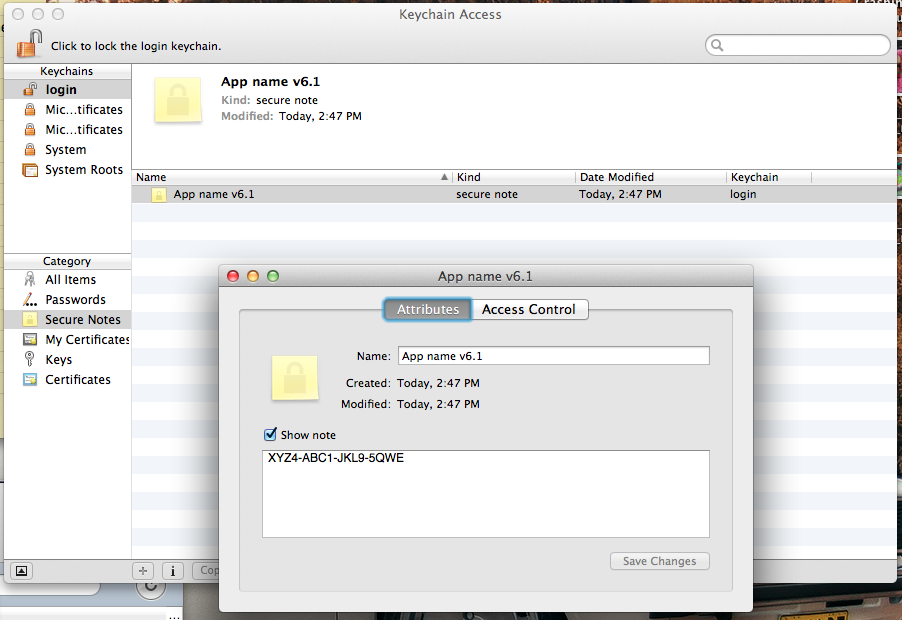The height and width of the screenshot is (620, 902).
Task: Click the info (i) button
Action: 173,571
